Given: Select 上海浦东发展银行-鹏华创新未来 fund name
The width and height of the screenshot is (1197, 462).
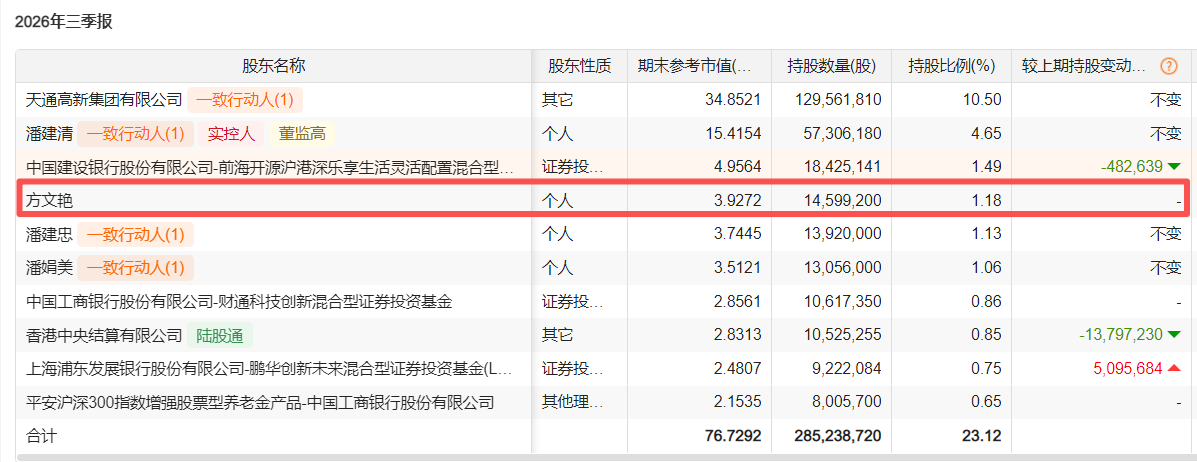Looking at the screenshot, I should pos(269,368).
